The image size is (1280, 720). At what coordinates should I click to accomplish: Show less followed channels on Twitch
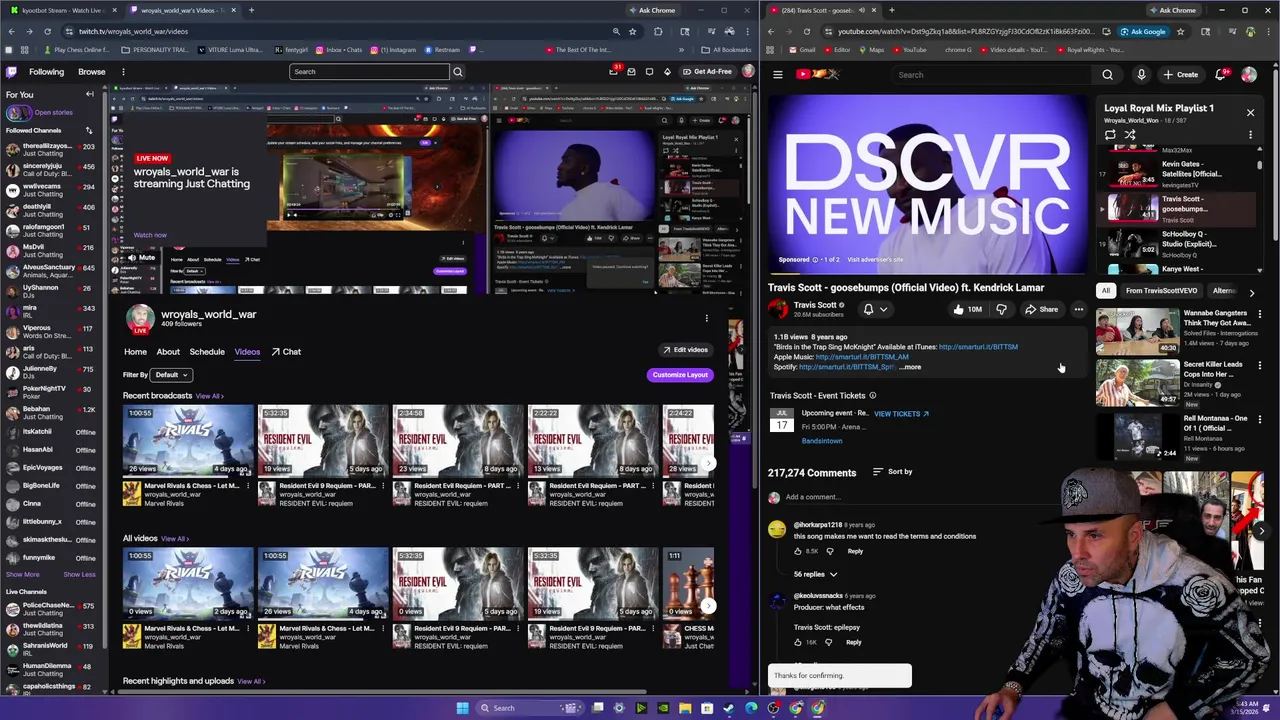click(x=79, y=575)
